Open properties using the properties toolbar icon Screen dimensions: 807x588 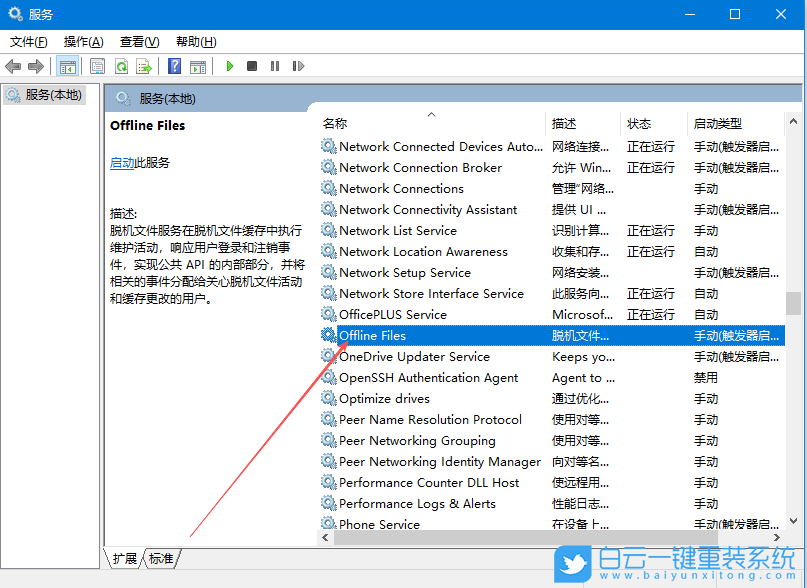point(98,66)
